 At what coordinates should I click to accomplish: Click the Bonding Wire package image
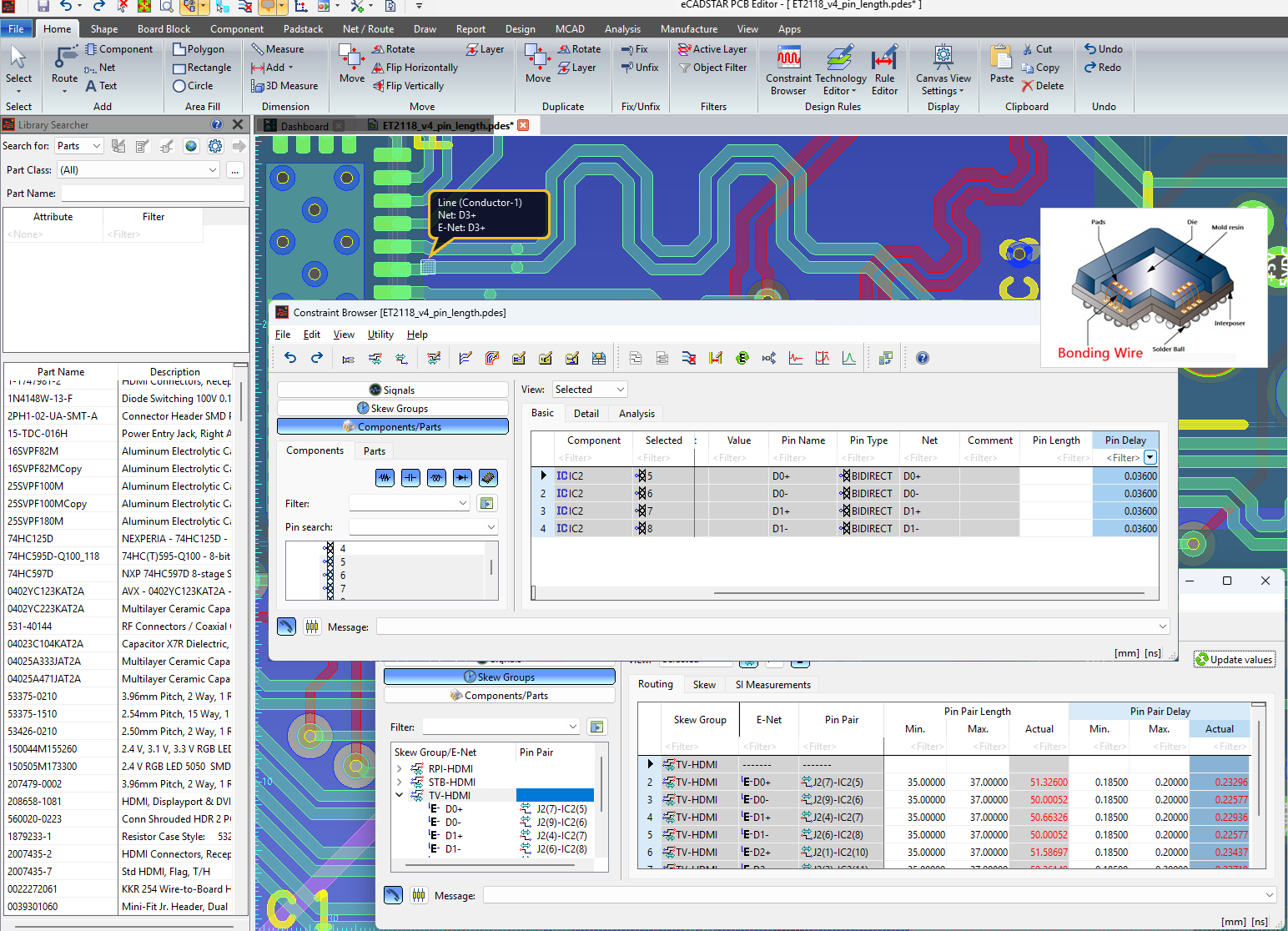pos(1154,288)
